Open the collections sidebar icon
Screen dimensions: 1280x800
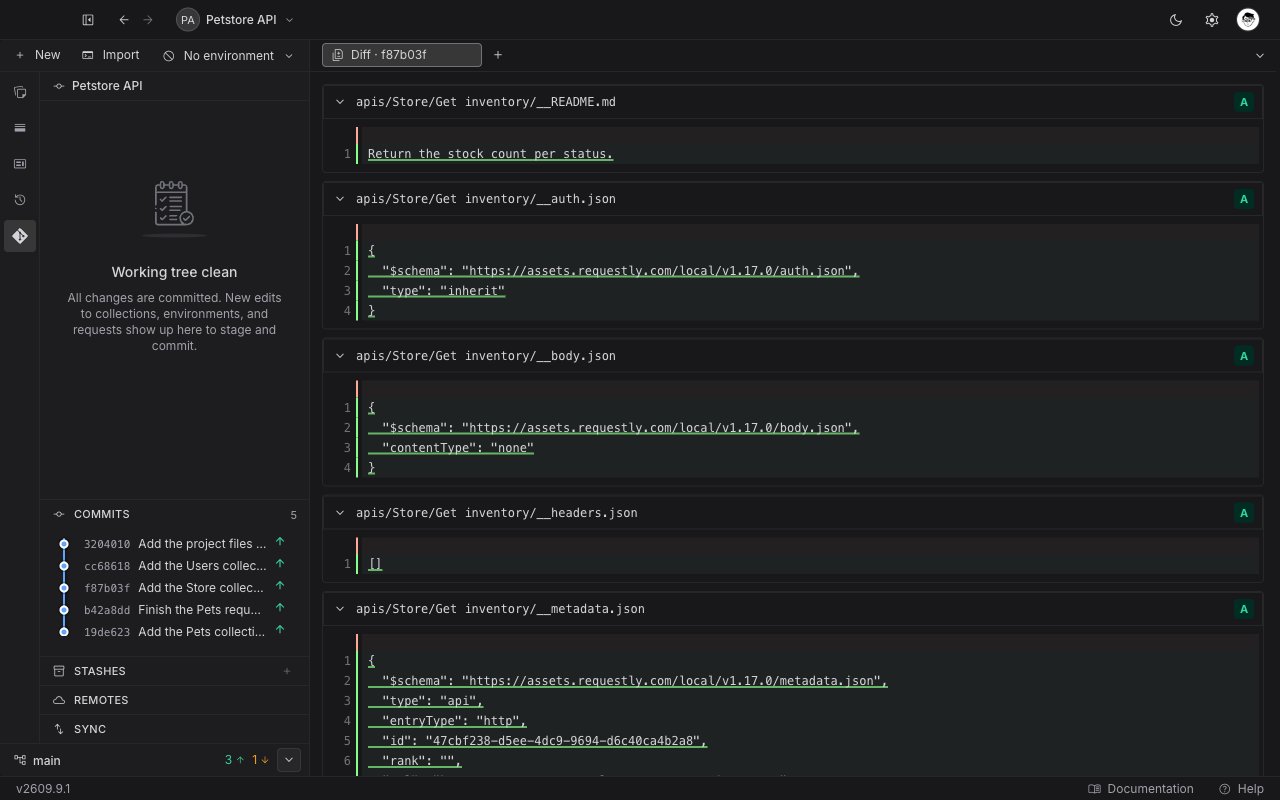[x=20, y=92]
